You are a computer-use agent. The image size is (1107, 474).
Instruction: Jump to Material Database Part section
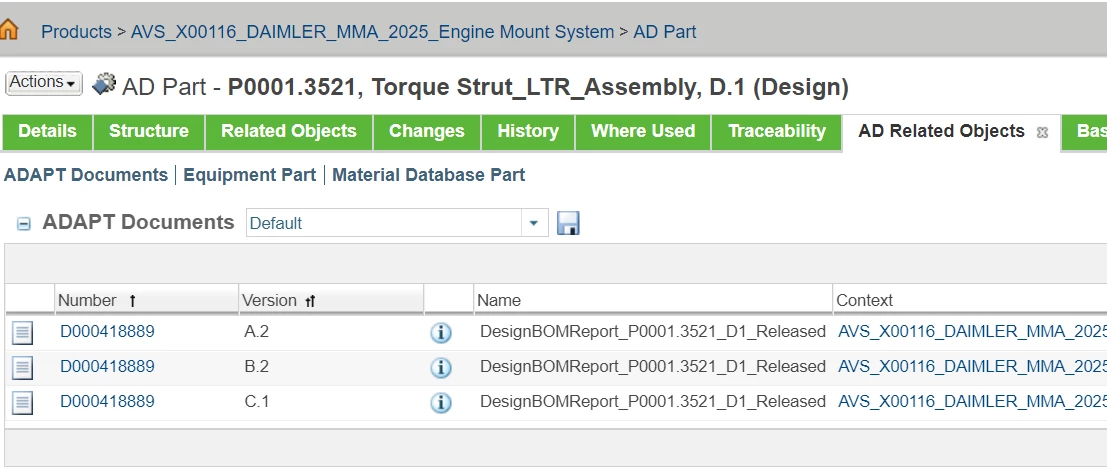click(428, 175)
